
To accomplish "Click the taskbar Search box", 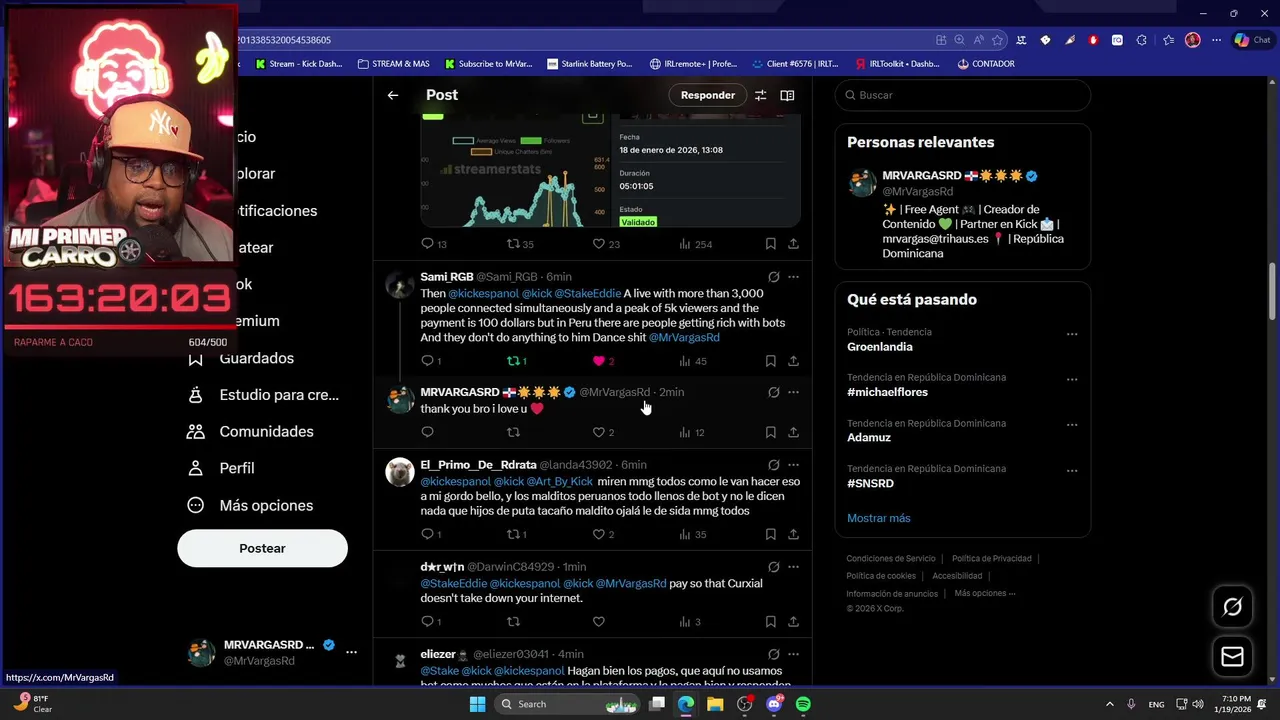I will [567, 704].
